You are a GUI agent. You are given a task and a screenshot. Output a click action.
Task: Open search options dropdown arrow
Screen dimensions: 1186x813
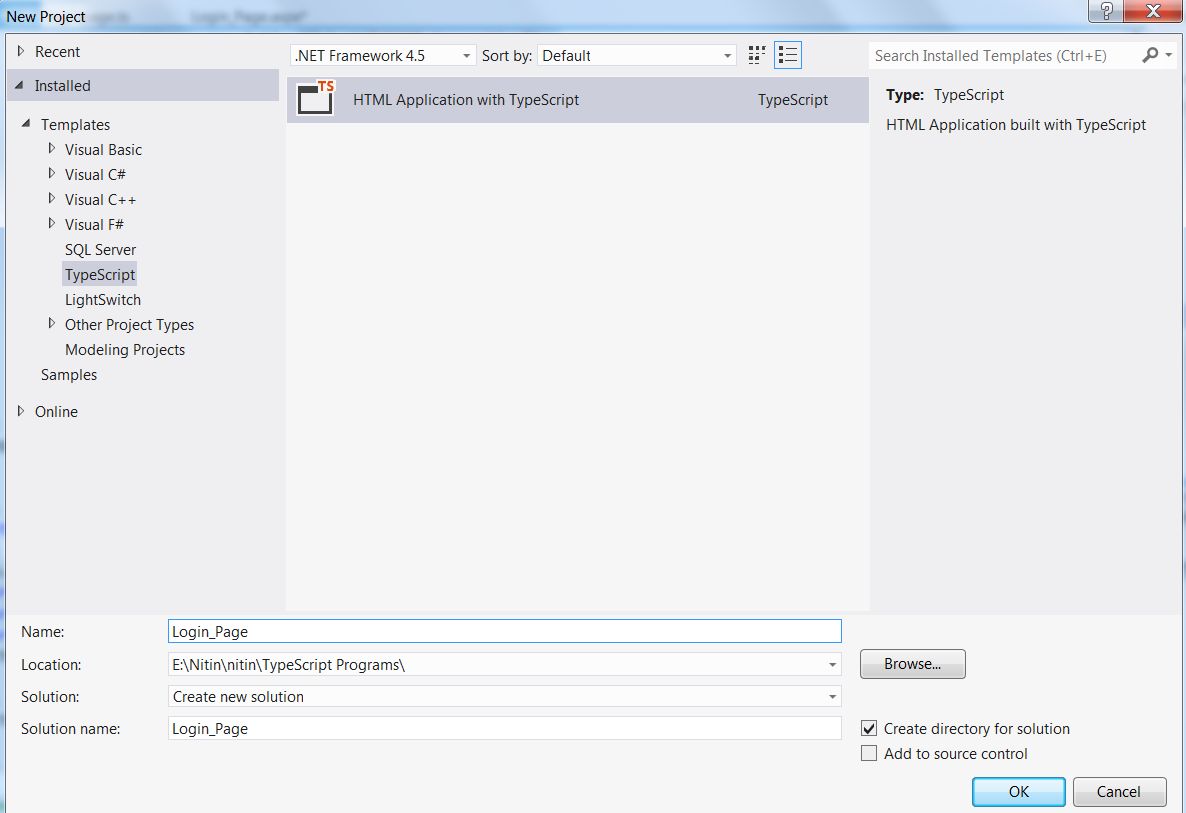point(1169,55)
